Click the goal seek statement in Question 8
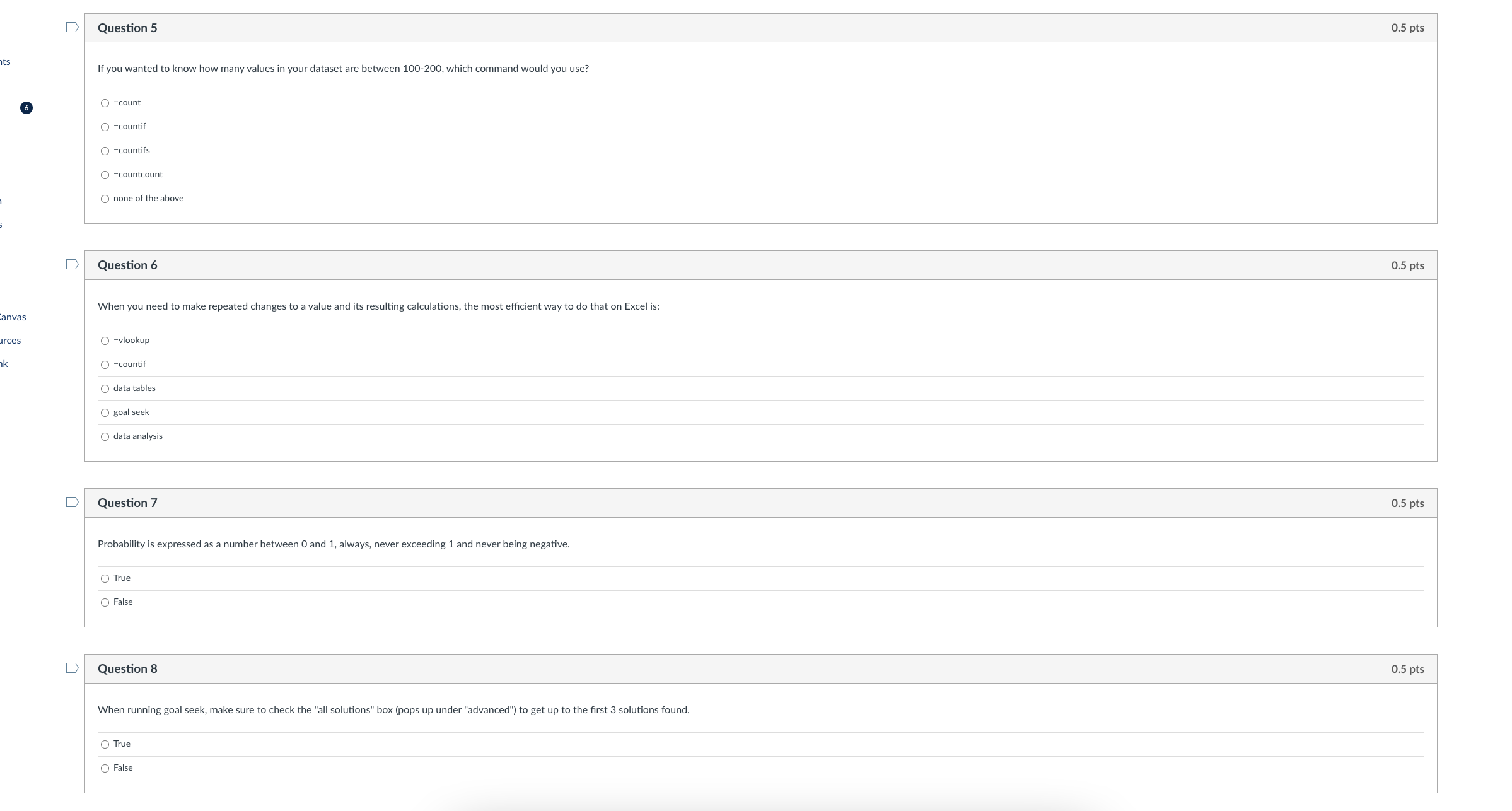The width and height of the screenshot is (1512, 811). [393, 710]
